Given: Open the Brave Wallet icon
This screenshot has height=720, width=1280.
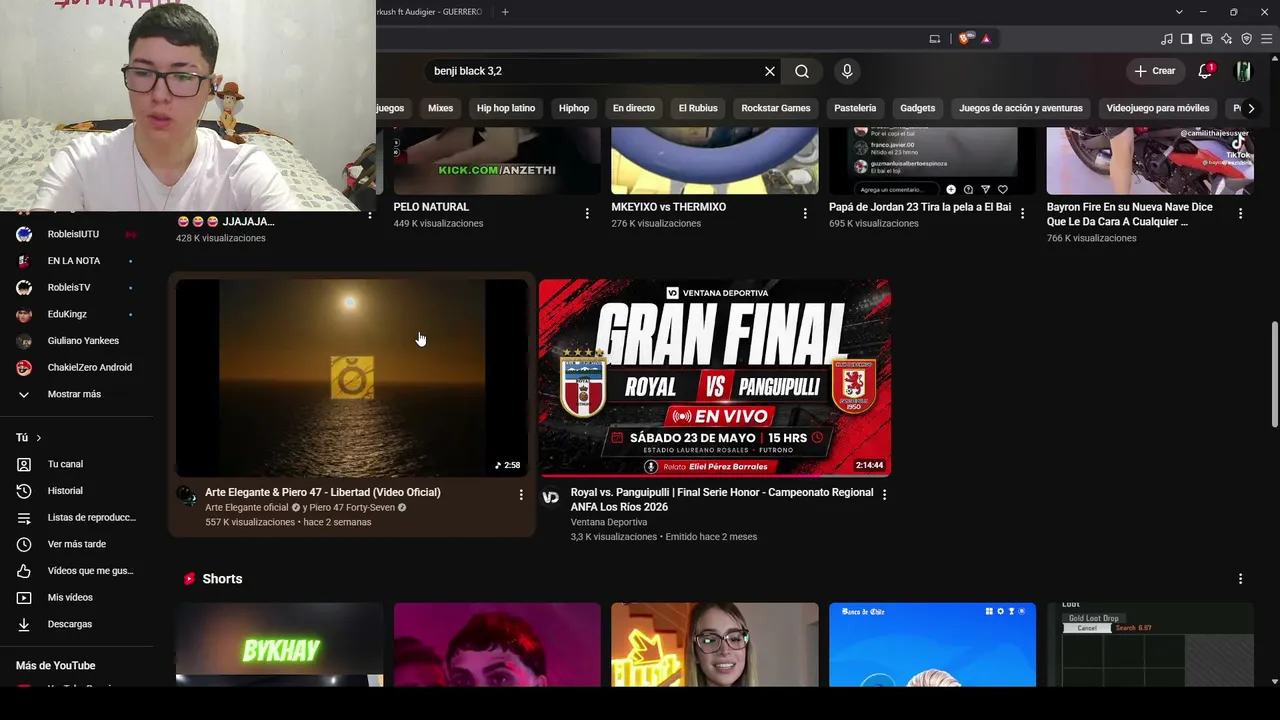Looking at the screenshot, I should 1206,39.
